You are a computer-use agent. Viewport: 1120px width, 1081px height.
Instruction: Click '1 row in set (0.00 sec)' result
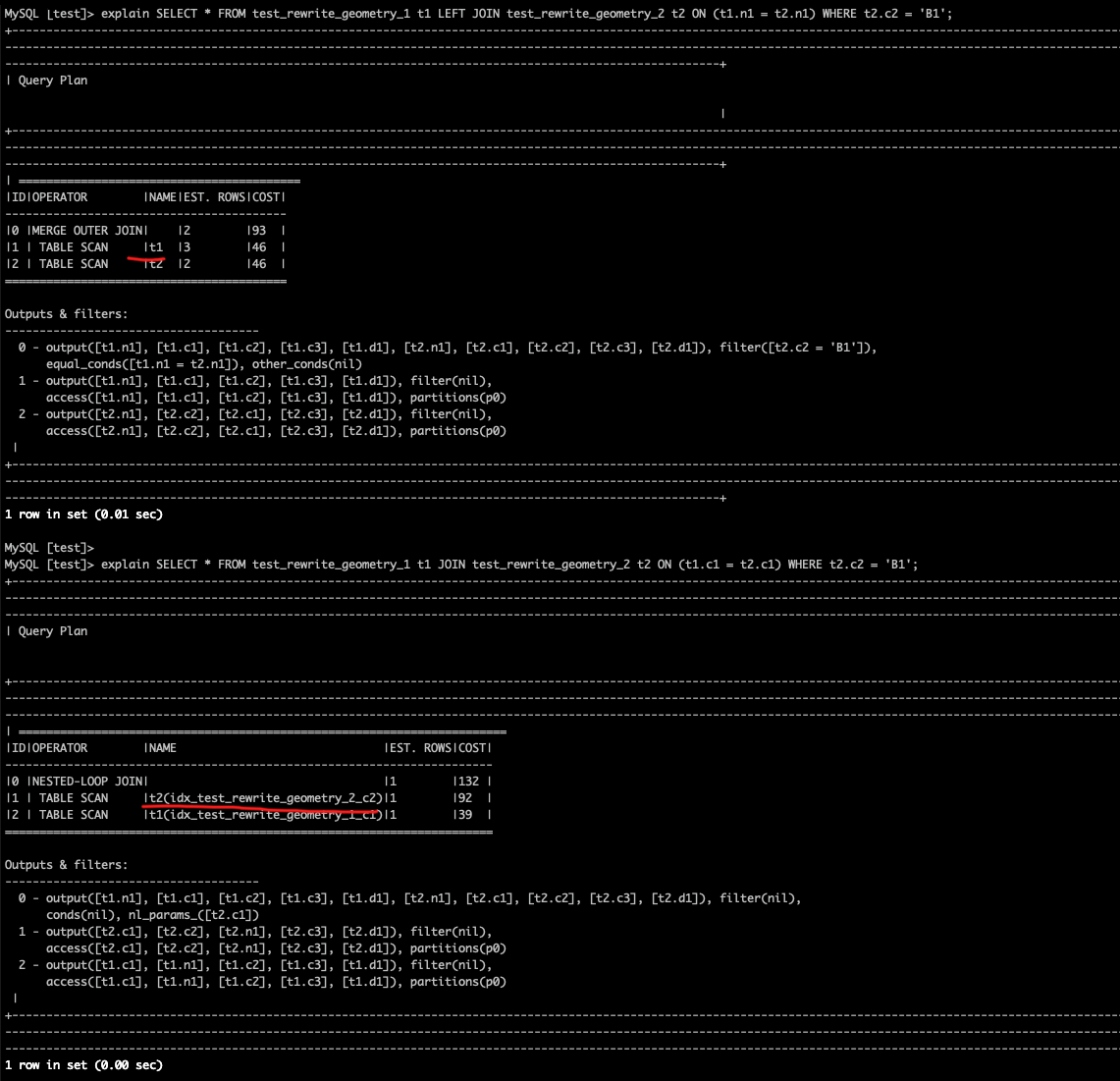pos(83,1065)
